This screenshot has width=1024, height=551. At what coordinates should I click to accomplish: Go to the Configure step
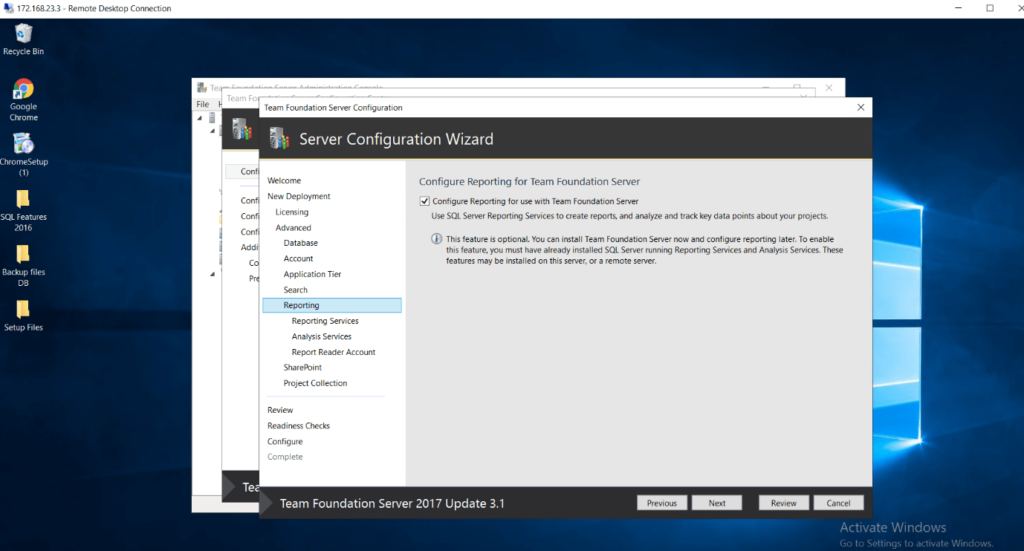point(285,441)
